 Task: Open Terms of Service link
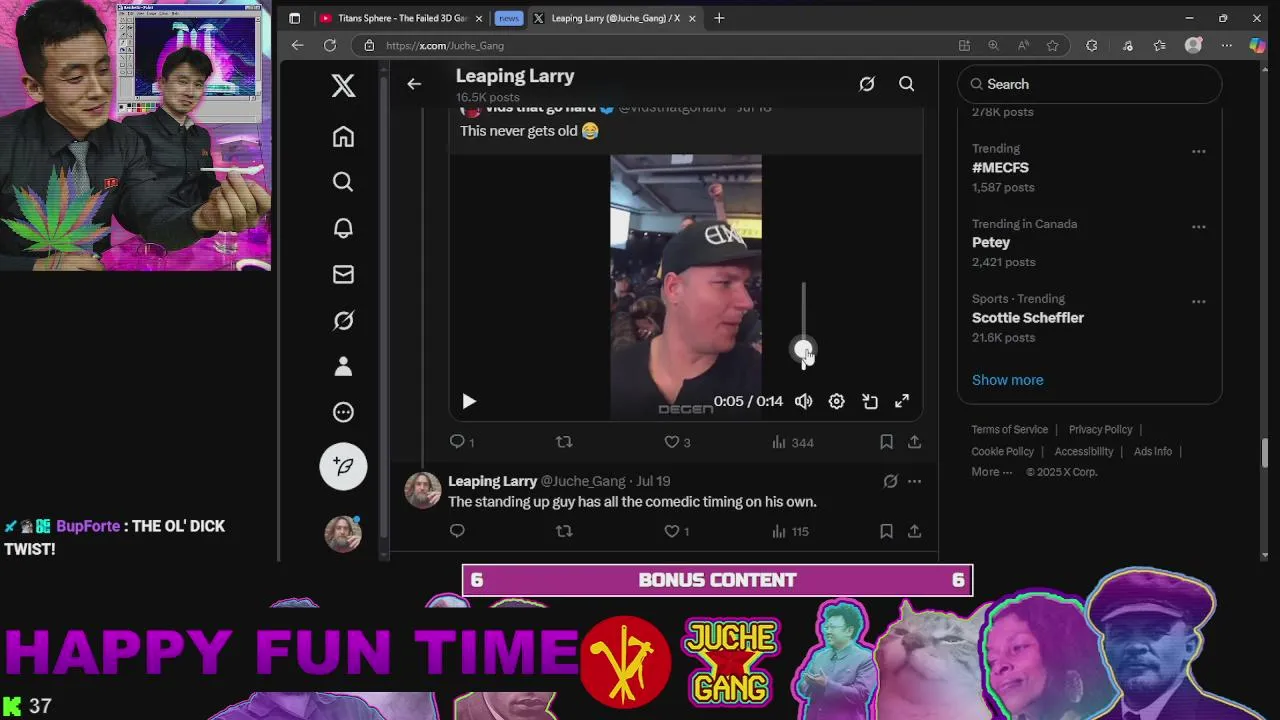click(1010, 429)
